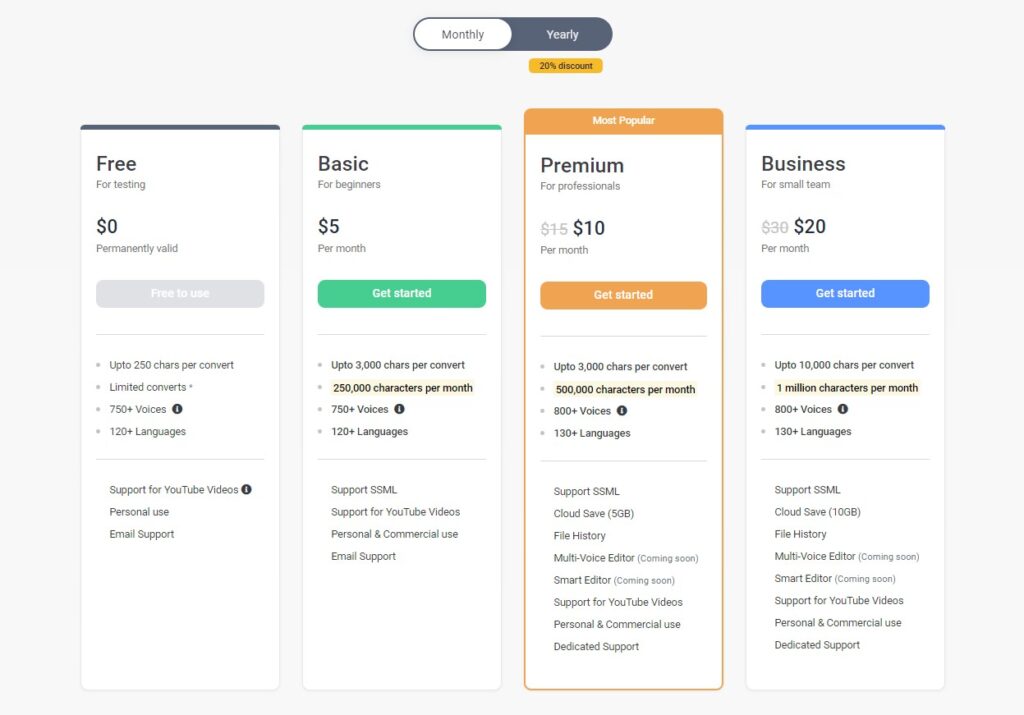1024x715 pixels.
Task: Switch billing to Monthly
Action: tap(463, 34)
